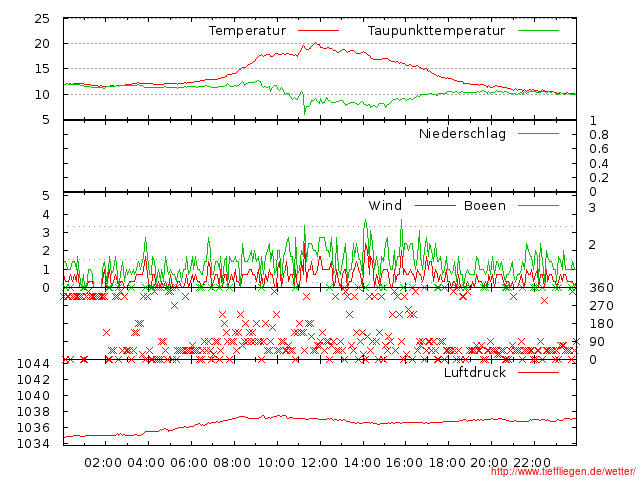Click the 20:00 time axis label
640x480 pixels.
(489, 463)
